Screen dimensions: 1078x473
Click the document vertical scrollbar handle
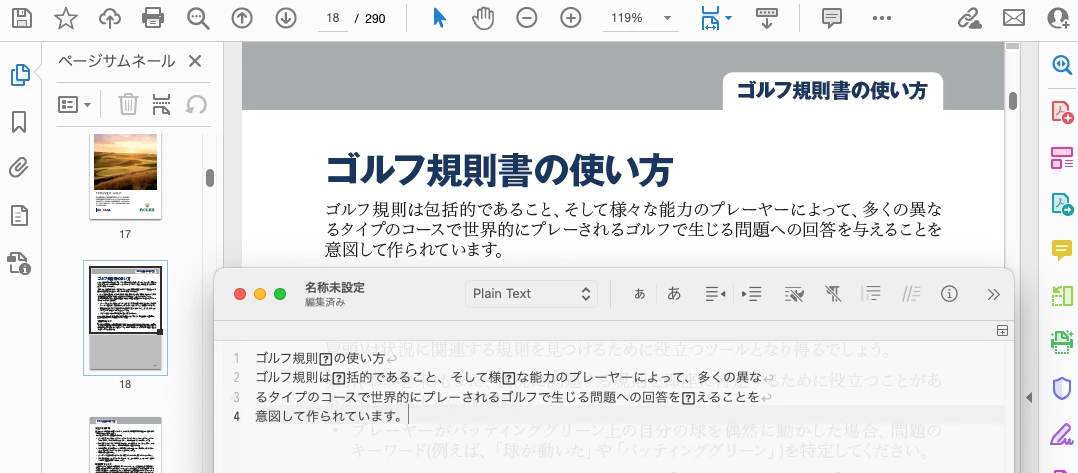(x=1012, y=100)
